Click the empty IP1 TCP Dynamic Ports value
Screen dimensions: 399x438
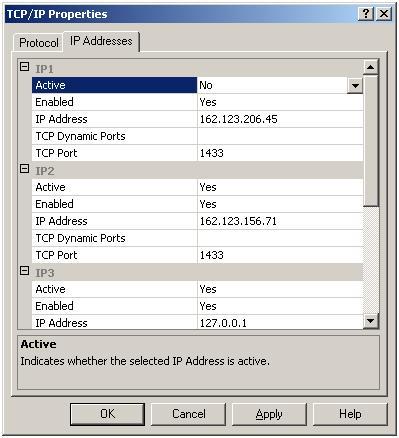pyautogui.click(x=280, y=136)
